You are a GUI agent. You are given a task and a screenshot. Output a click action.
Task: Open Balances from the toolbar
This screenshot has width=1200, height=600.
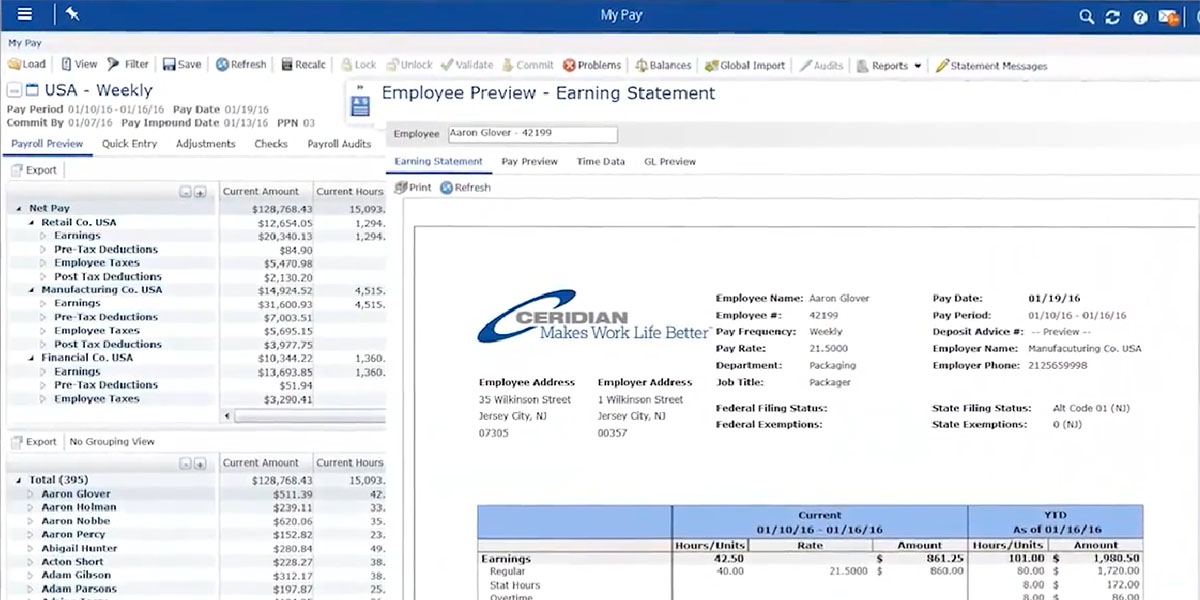click(x=662, y=65)
